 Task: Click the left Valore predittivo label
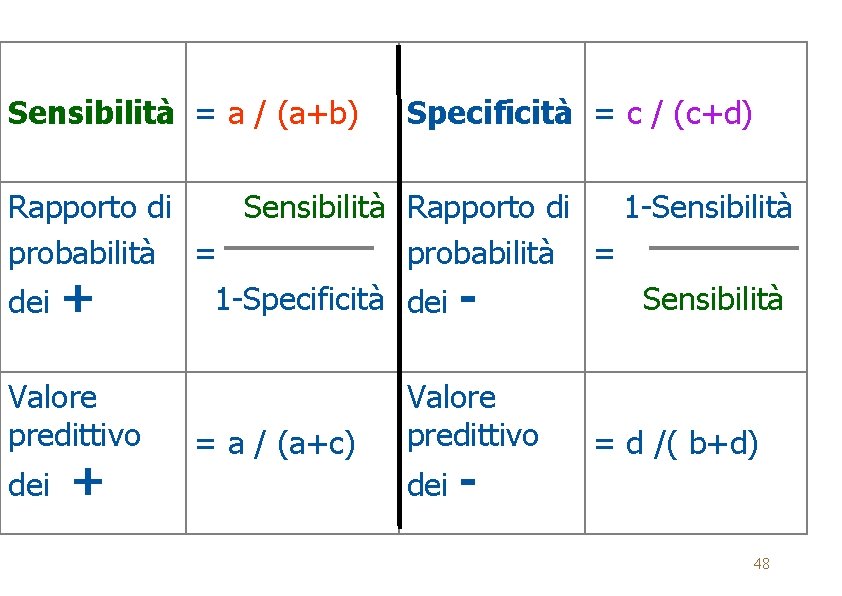tap(74, 416)
